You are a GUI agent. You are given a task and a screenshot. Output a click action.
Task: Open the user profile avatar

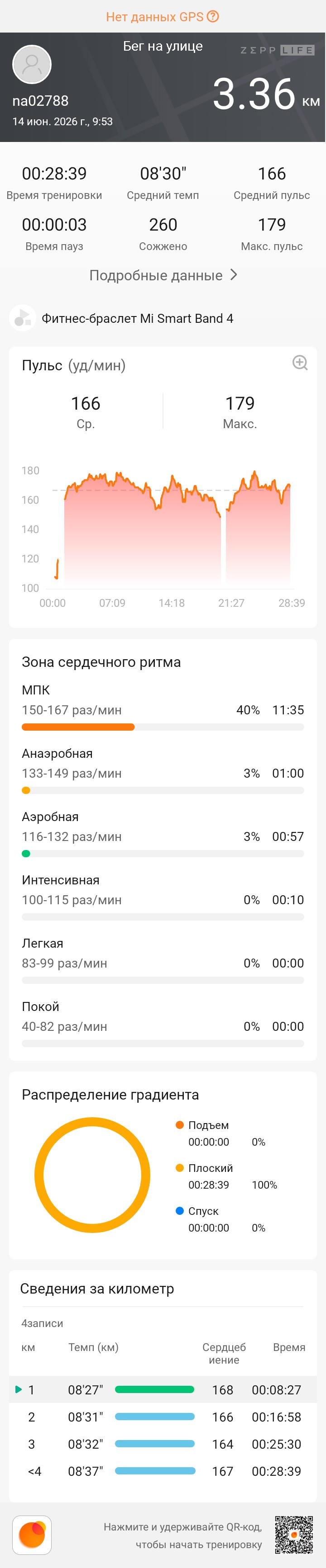(x=32, y=64)
